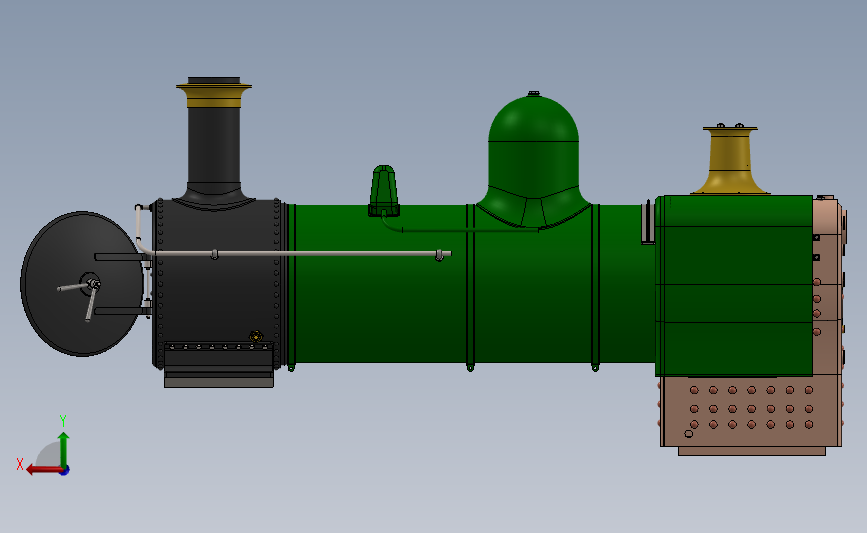Pick the thin pipe under the steam dome
This screenshot has height=533, width=867.
click(x=459, y=229)
